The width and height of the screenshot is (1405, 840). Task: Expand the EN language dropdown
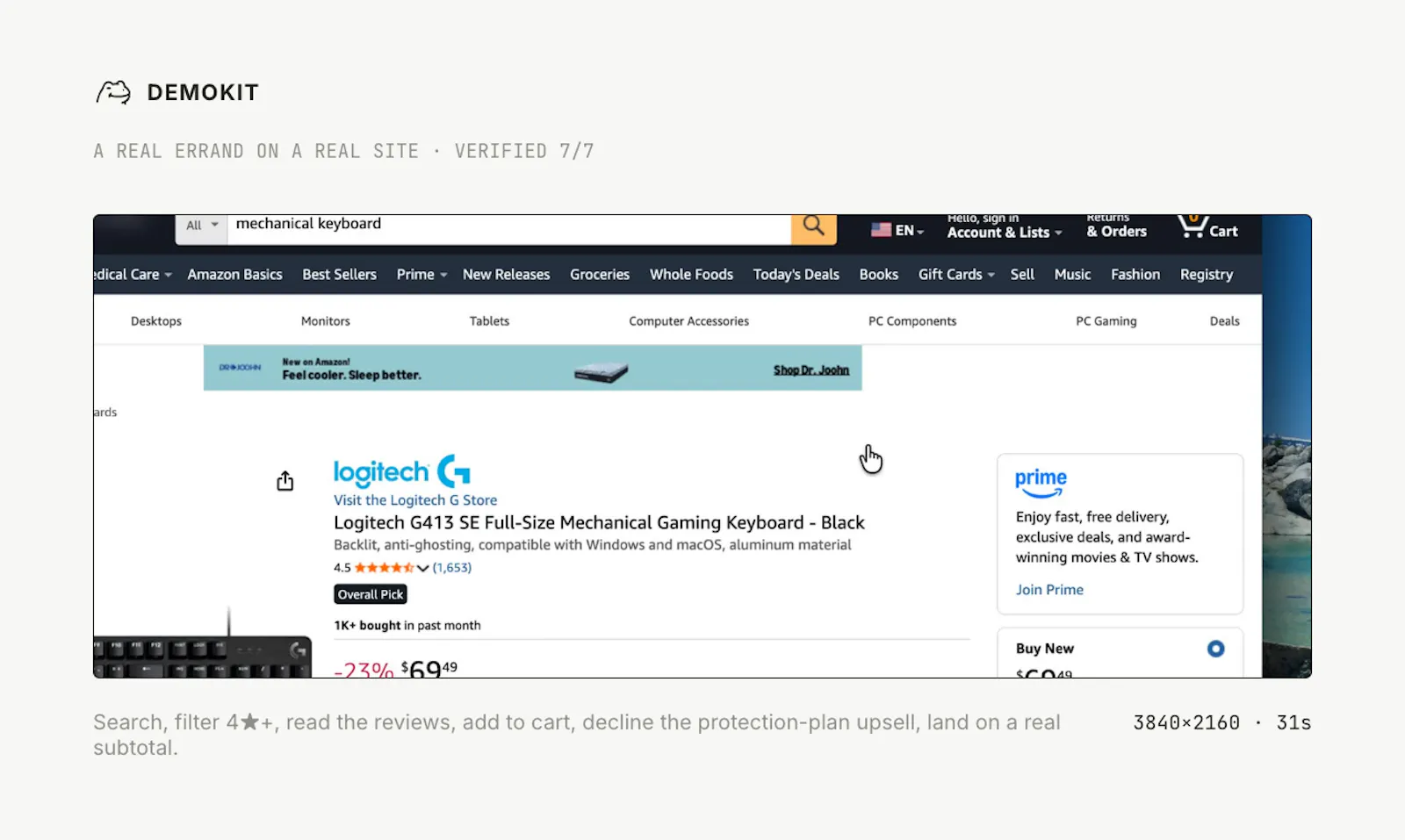pos(910,231)
